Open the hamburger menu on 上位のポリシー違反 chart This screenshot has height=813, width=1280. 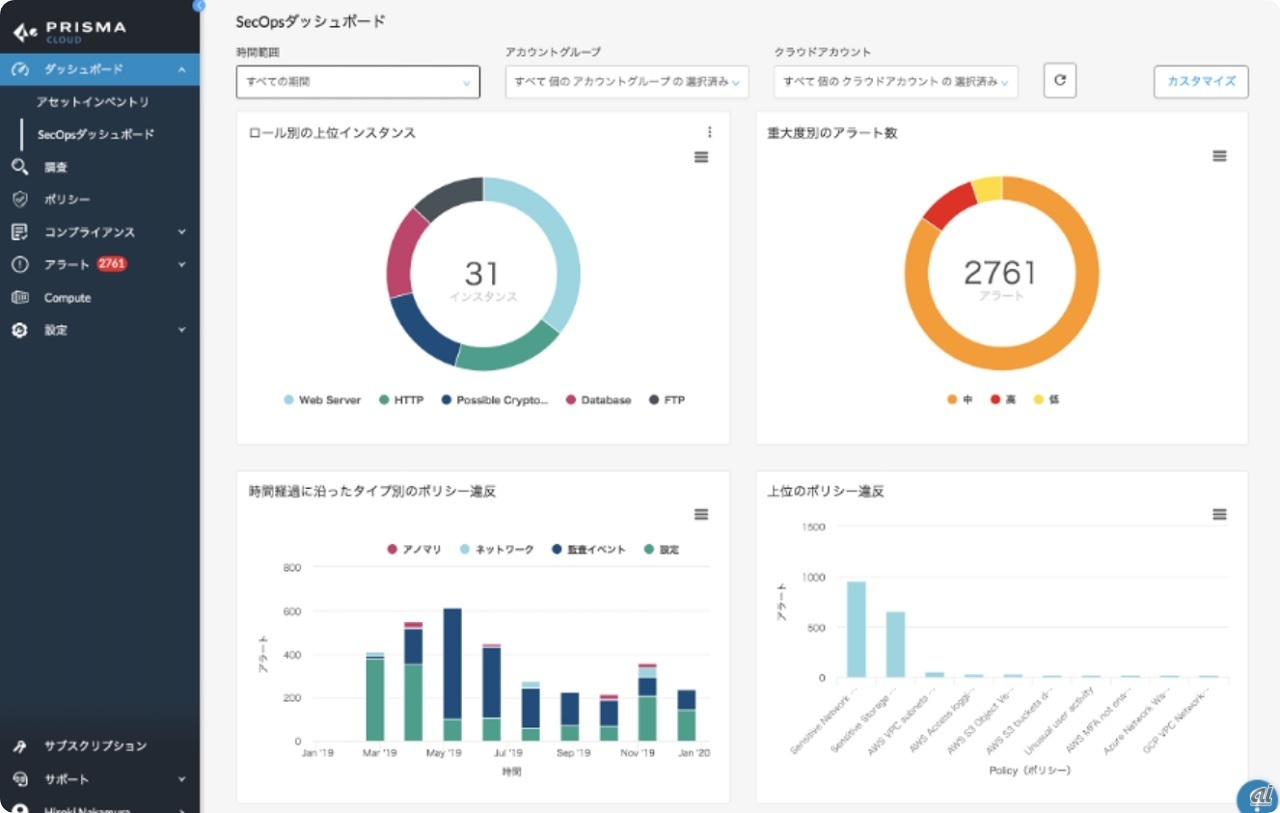coord(1219,514)
